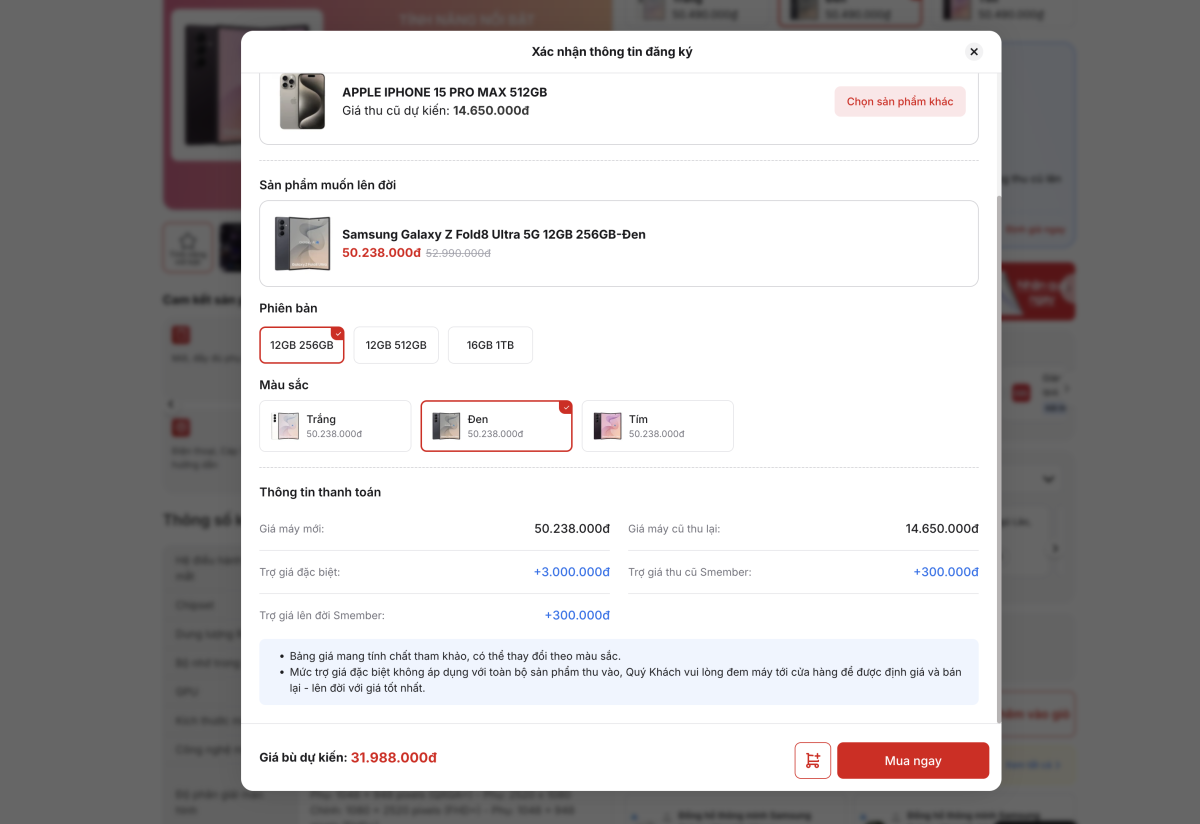Click the APPLE IPHONE 15 PRO MAX 512GB title
Image resolution: width=1200 pixels, height=824 pixels.
click(x=444, y=92)
